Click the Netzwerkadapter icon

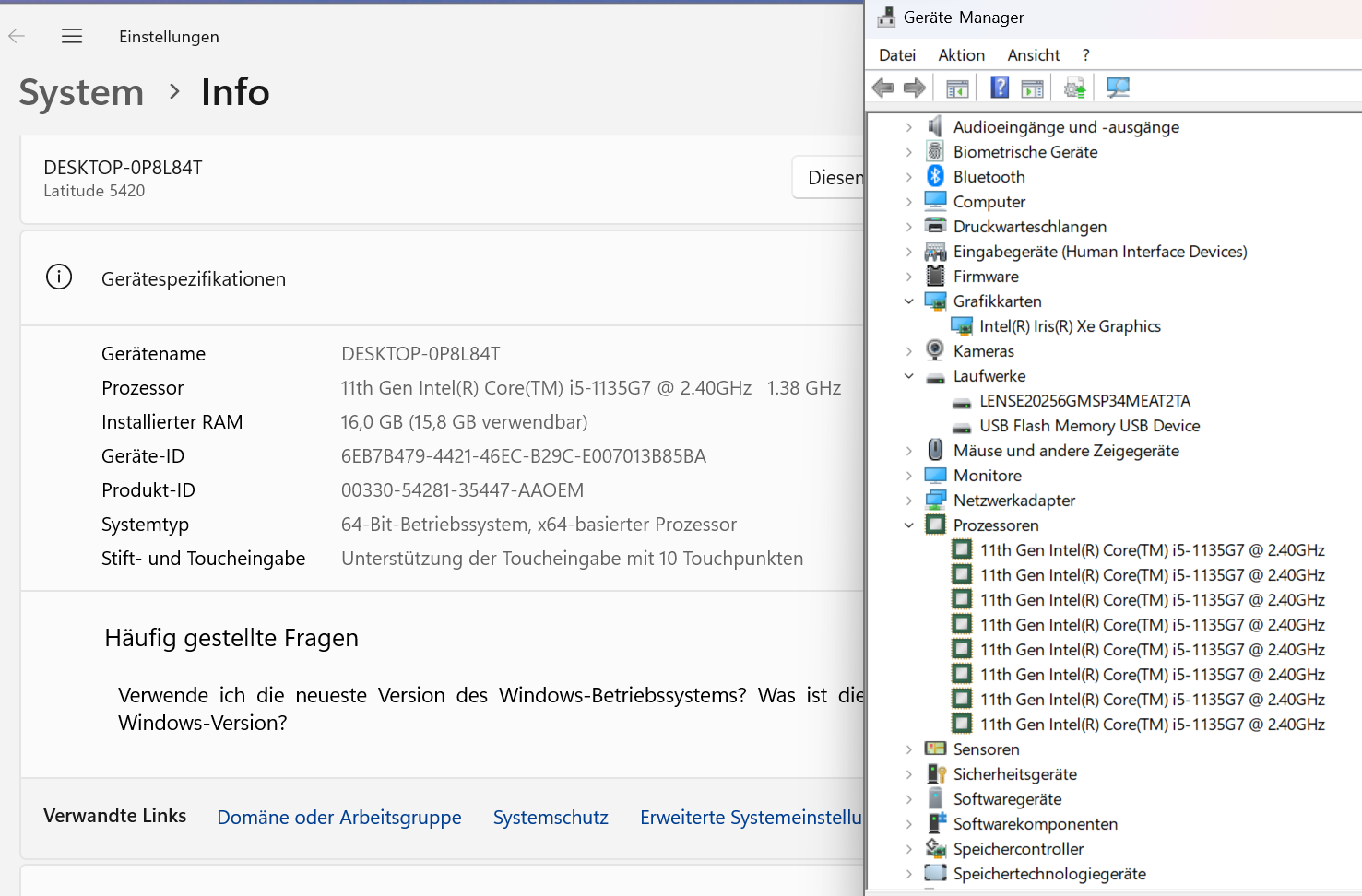tap(935, 500)
